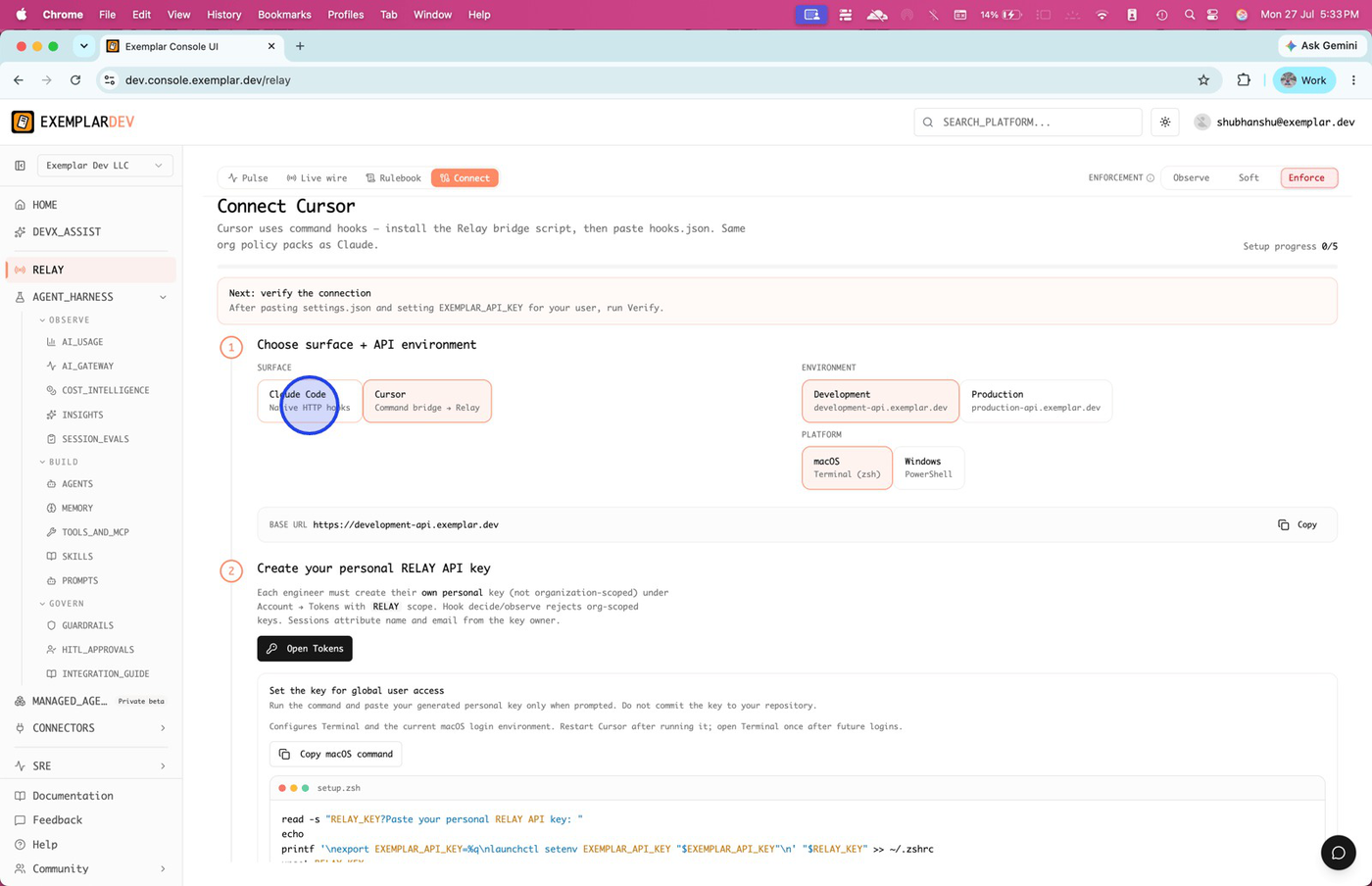Viewport: 1372px width, 886px height.
Task: Open COST_INTELLIGENCE page
Action: pos(106,390)
